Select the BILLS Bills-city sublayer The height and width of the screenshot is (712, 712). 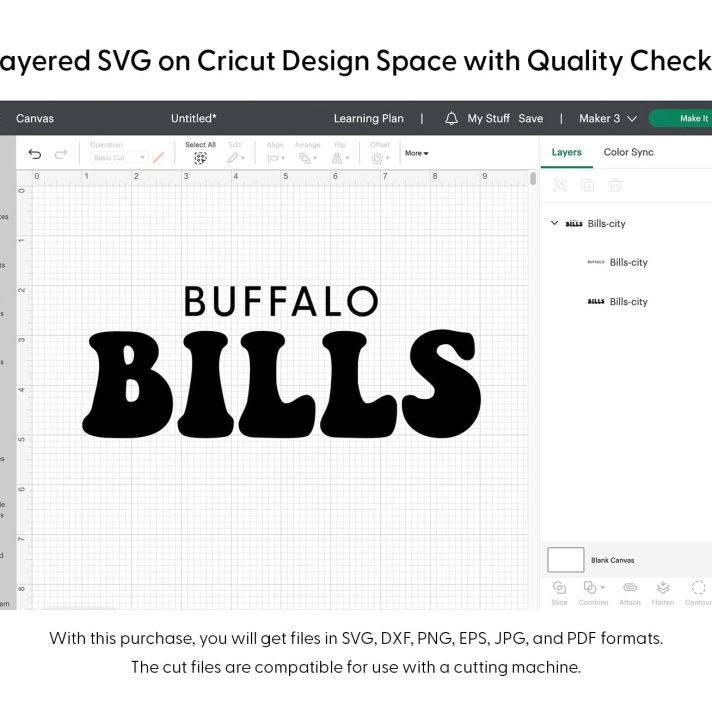(626, 302)
